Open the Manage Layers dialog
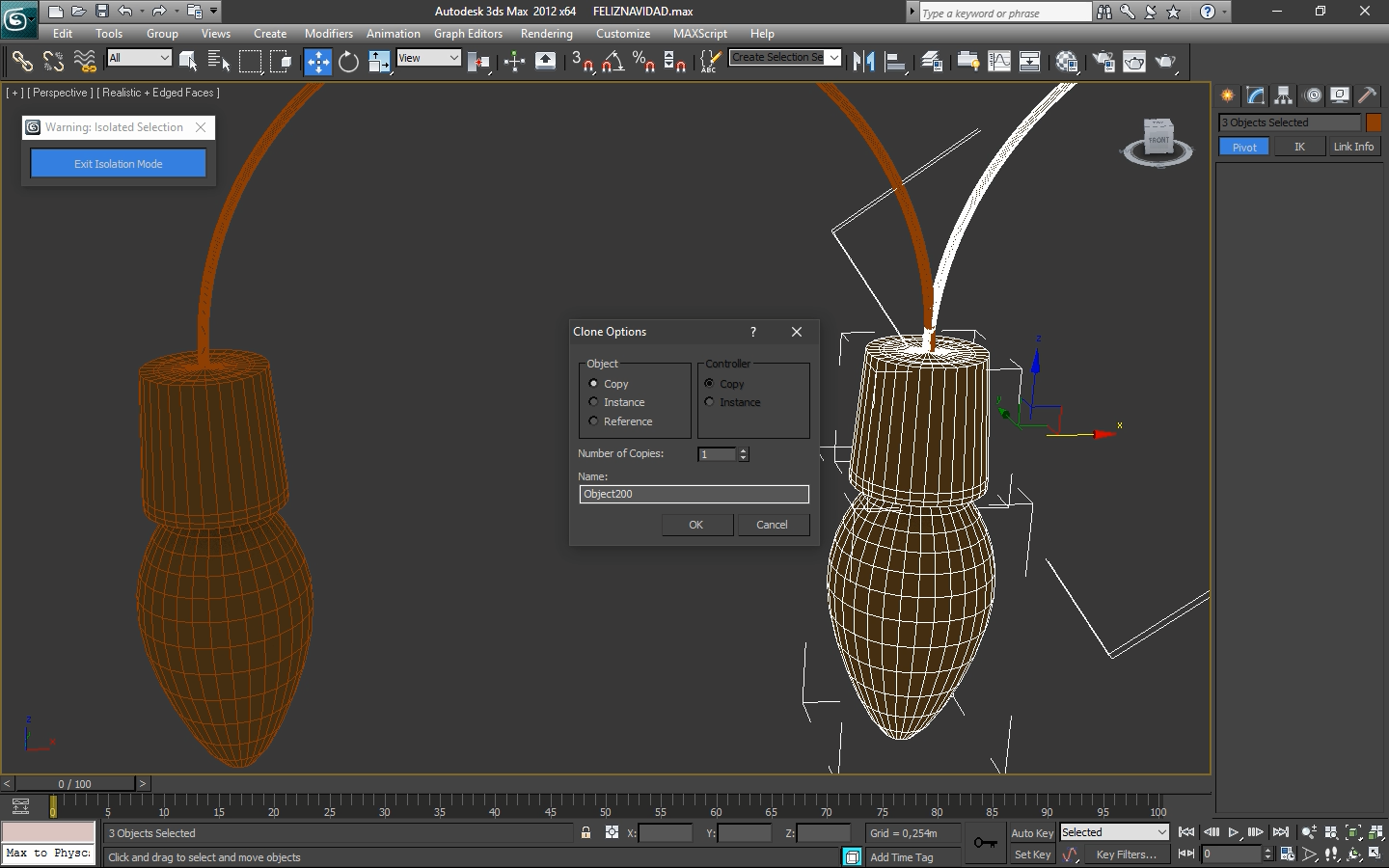The width and height of the screenshot is (1389, 868). 932,62
